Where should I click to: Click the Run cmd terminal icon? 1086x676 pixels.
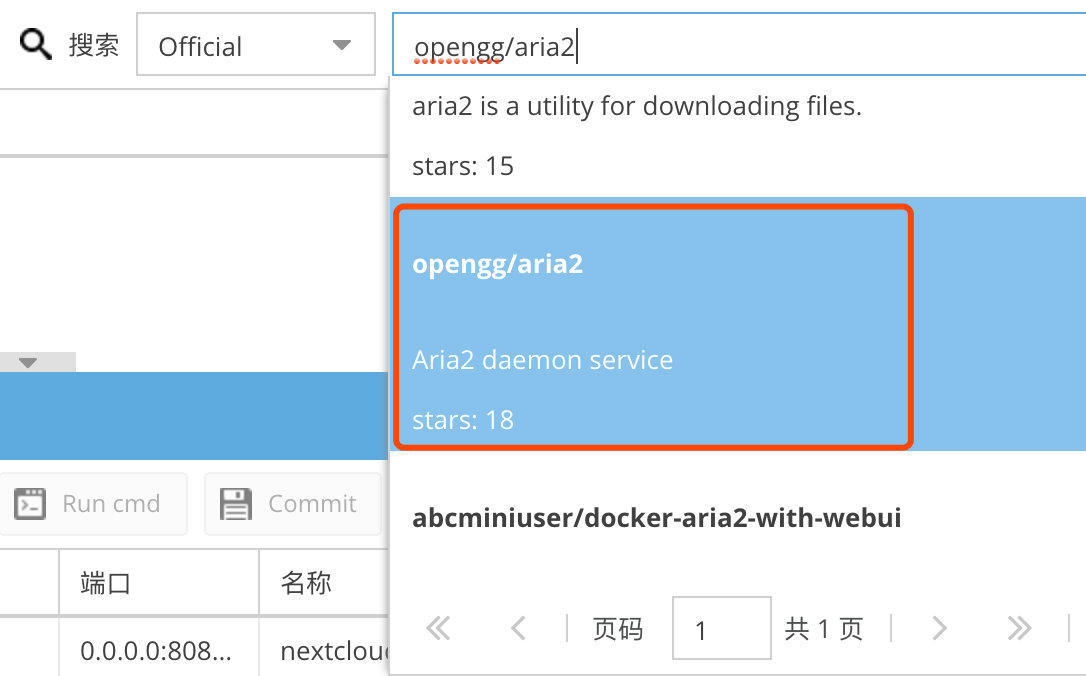coord(30,504)
